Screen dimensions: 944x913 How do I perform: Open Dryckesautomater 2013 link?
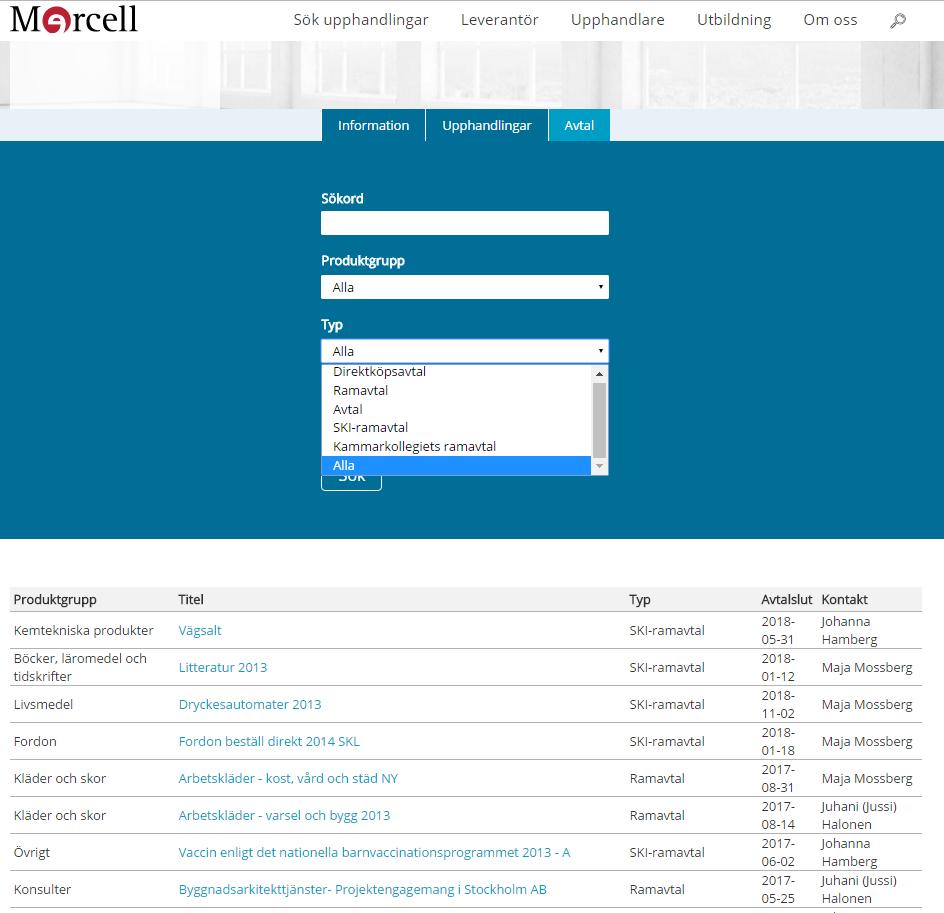click(x=250, y=704)
